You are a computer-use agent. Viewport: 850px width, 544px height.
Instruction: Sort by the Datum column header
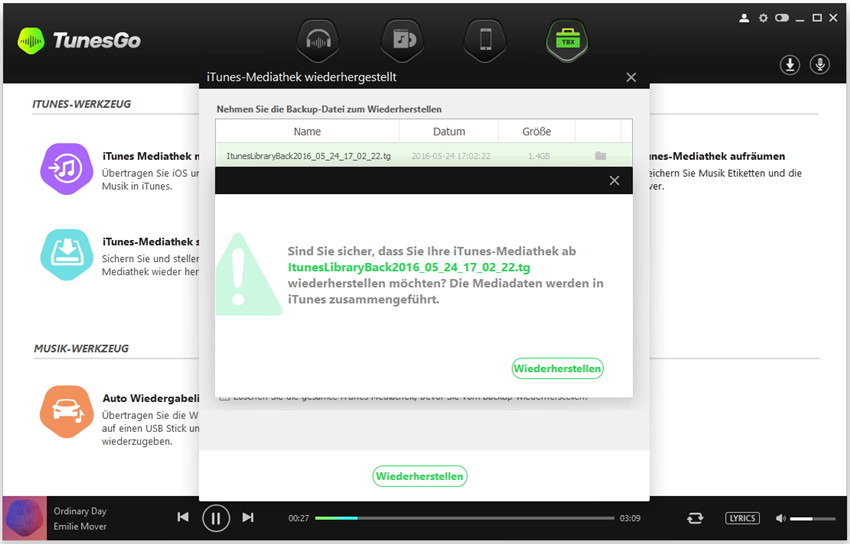pos(449,132)
